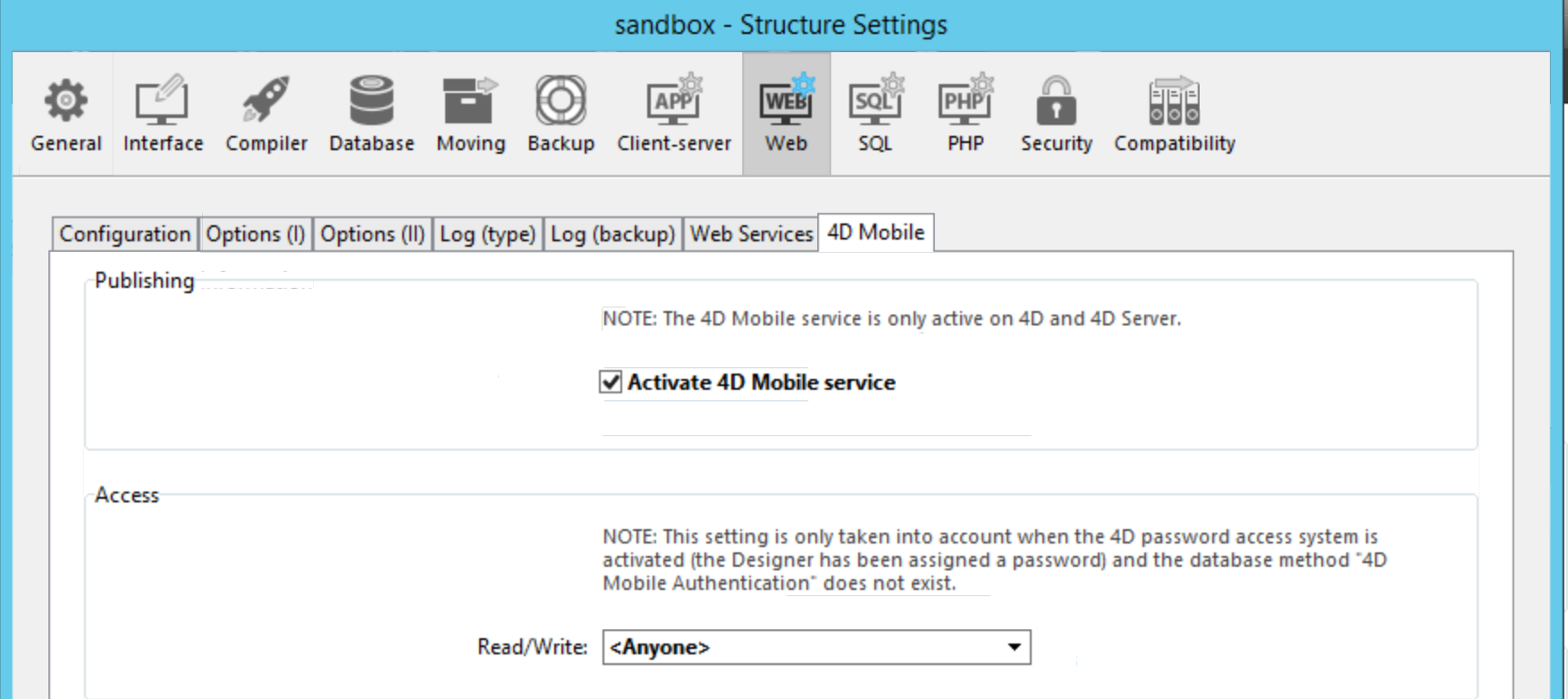Select the Compiler rocket icon
This screenshot has height=699, width=1568.
(x=266, y=99)
